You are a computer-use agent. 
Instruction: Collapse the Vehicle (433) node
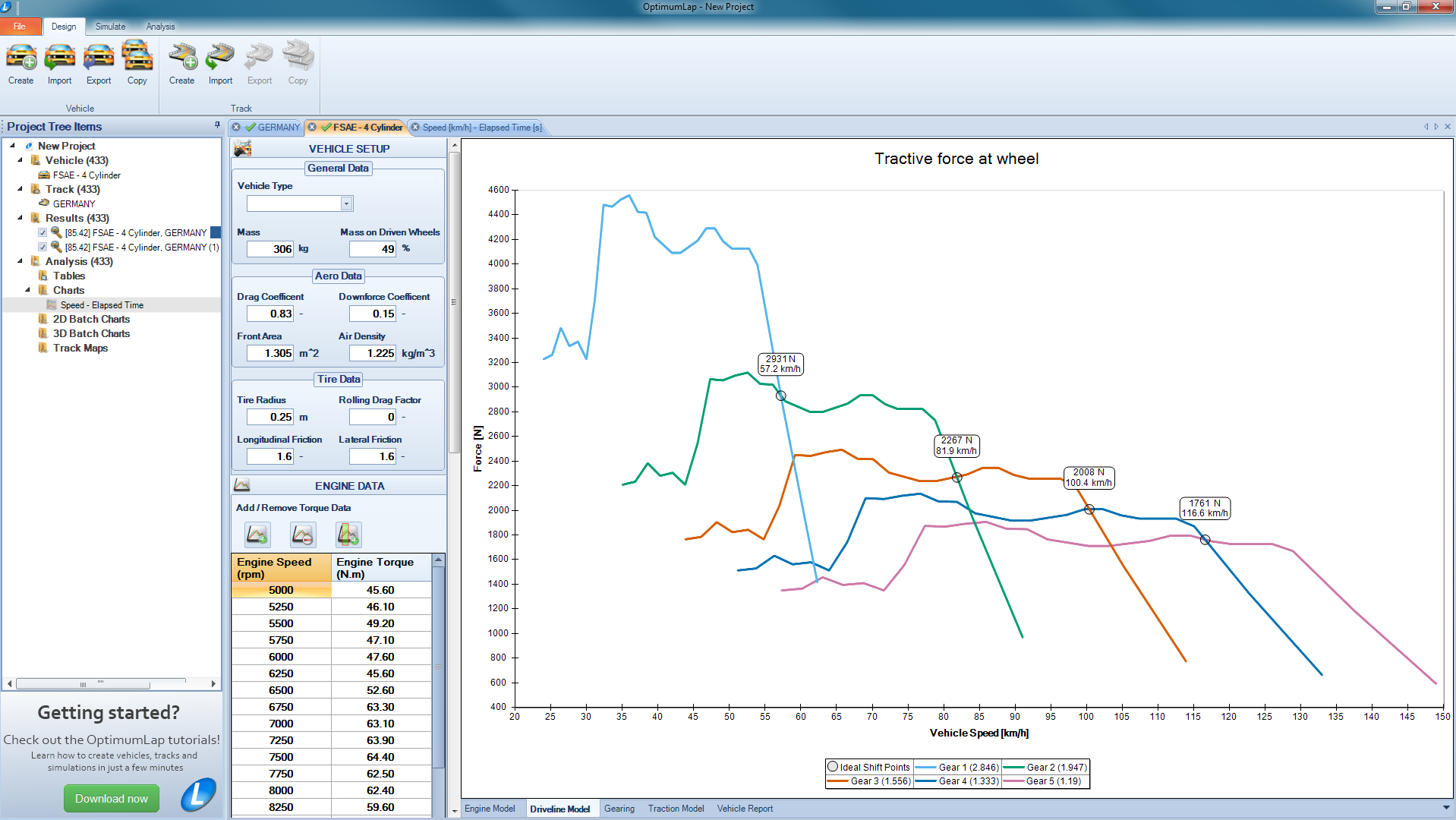point(20,159)
